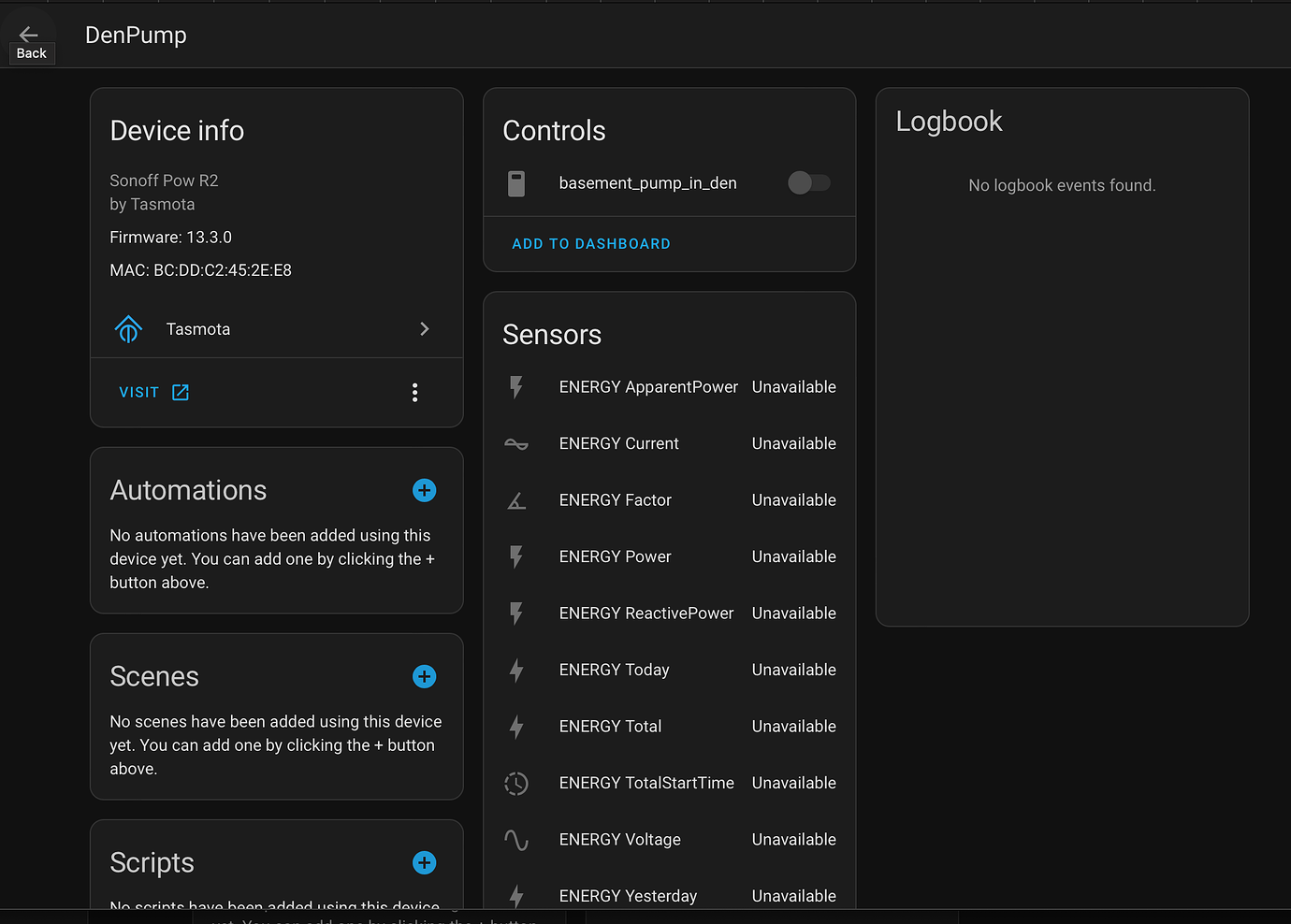Click the ENERGY Yesterday lightning icon
This screenshot has width=1291, height=924.
(x=516, y=896)
